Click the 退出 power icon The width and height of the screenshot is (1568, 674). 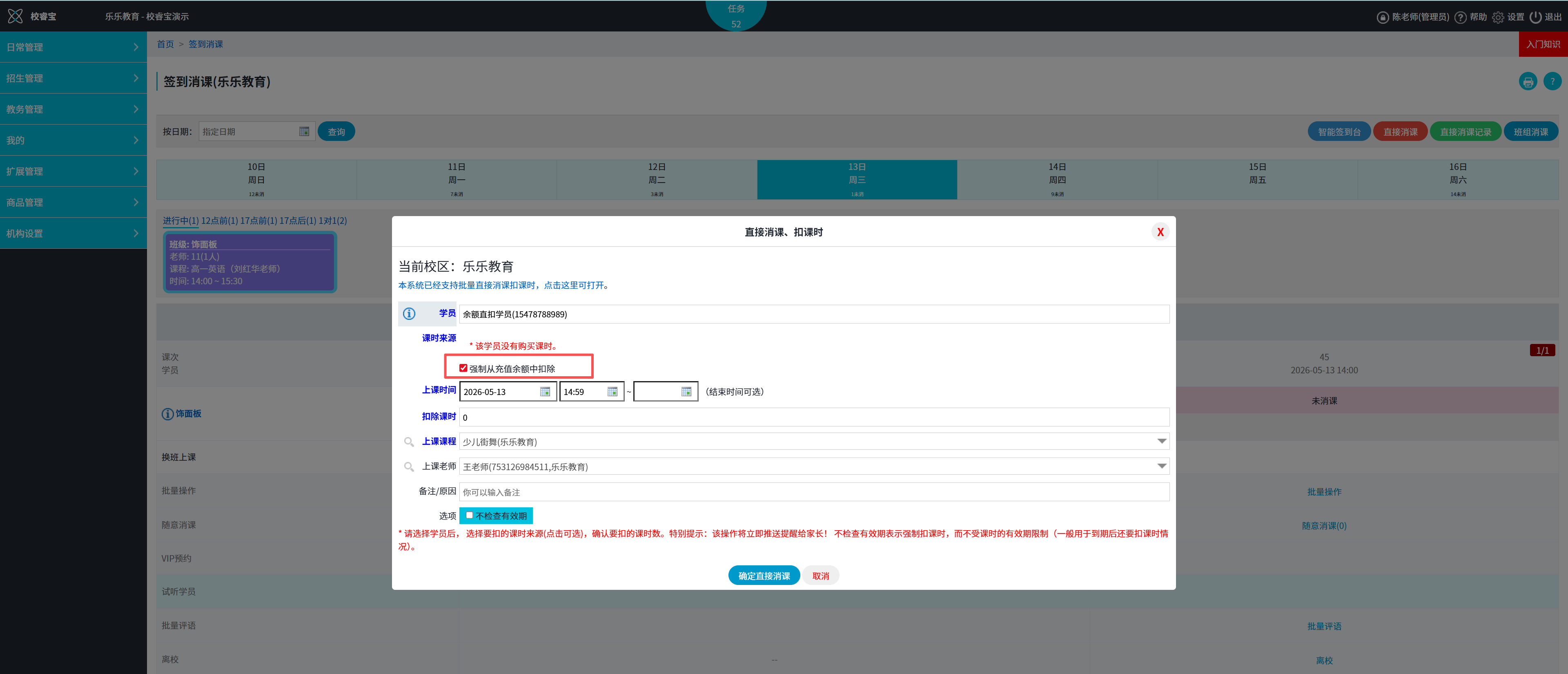click(1535, 17)
